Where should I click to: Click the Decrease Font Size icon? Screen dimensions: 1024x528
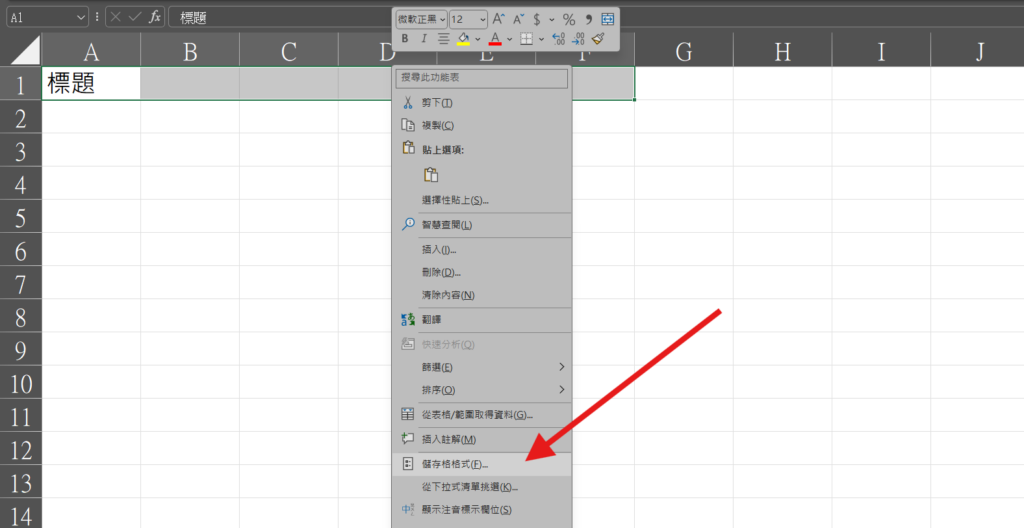(x=518, y=19)
